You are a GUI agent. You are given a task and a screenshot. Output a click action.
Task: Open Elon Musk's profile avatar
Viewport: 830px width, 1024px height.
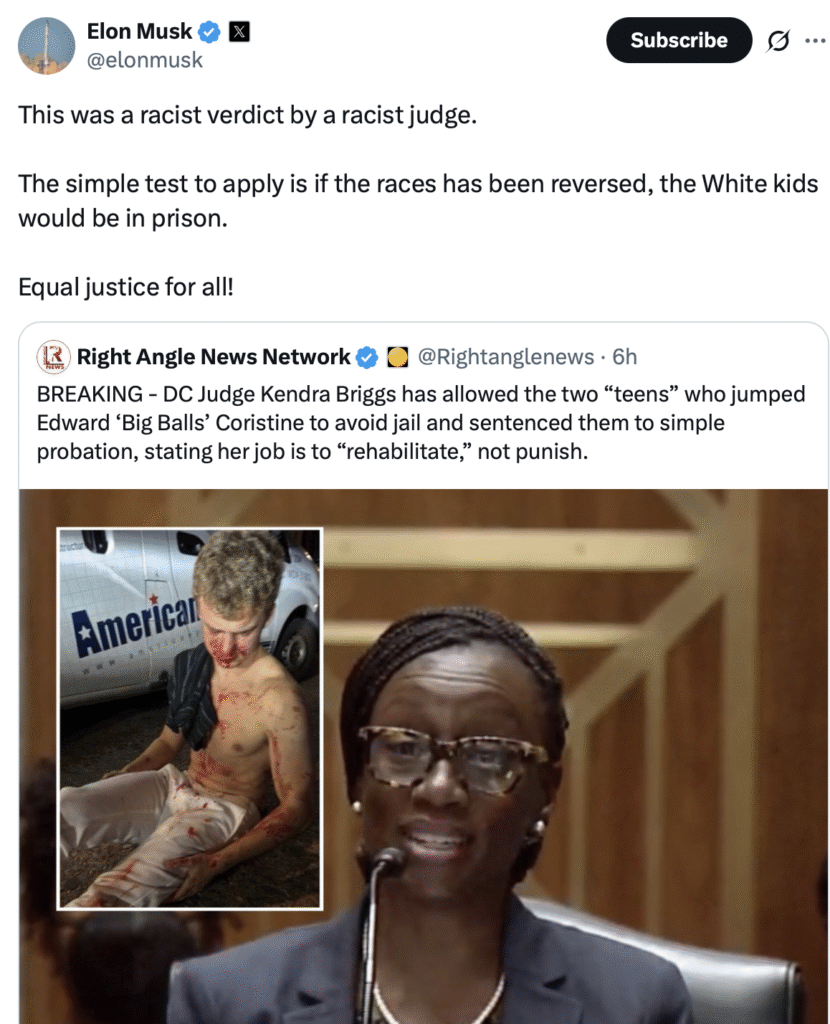[46, 46]
